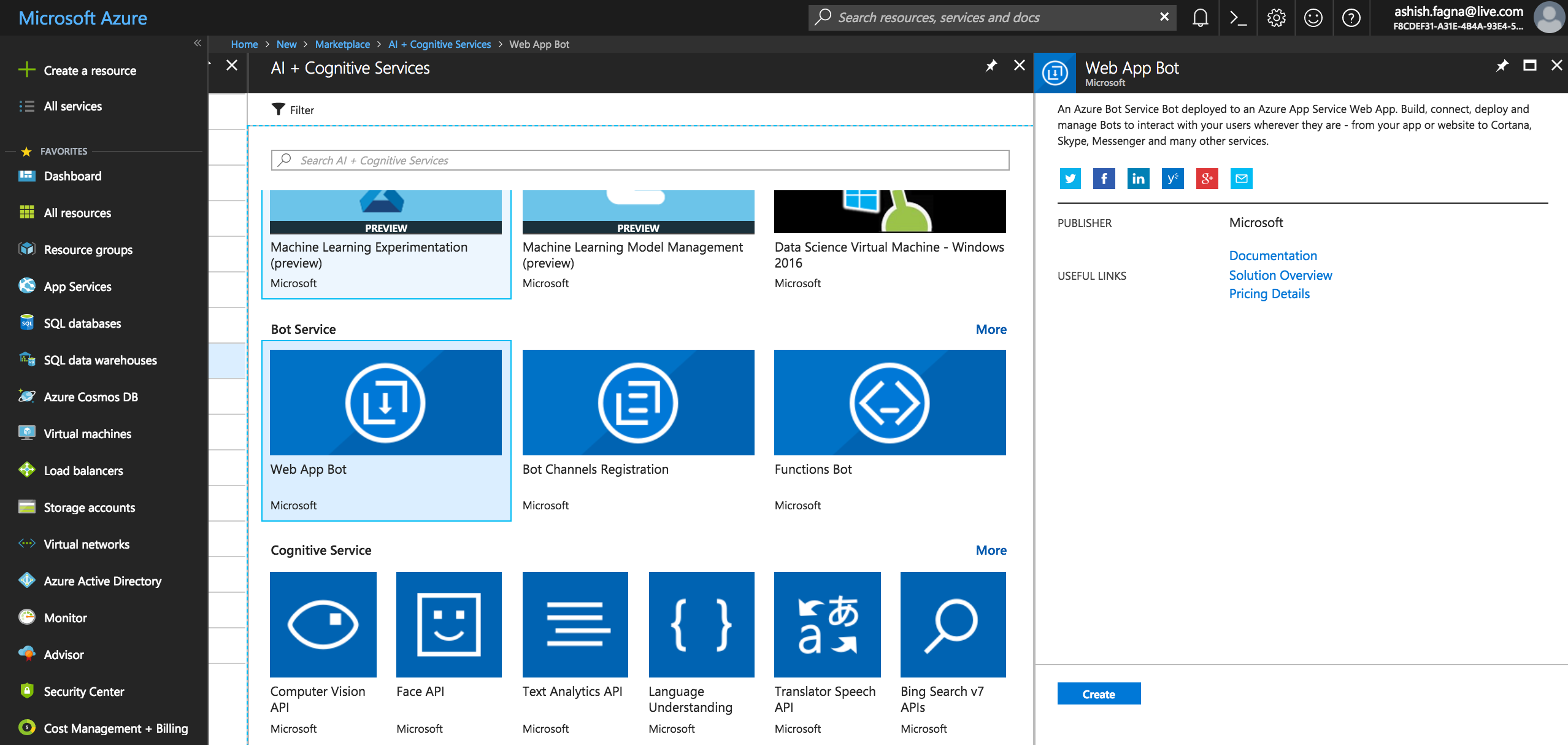This screenshot has height=745, width=1568.
Task: Open the notifications bell
Action: 1200,17
